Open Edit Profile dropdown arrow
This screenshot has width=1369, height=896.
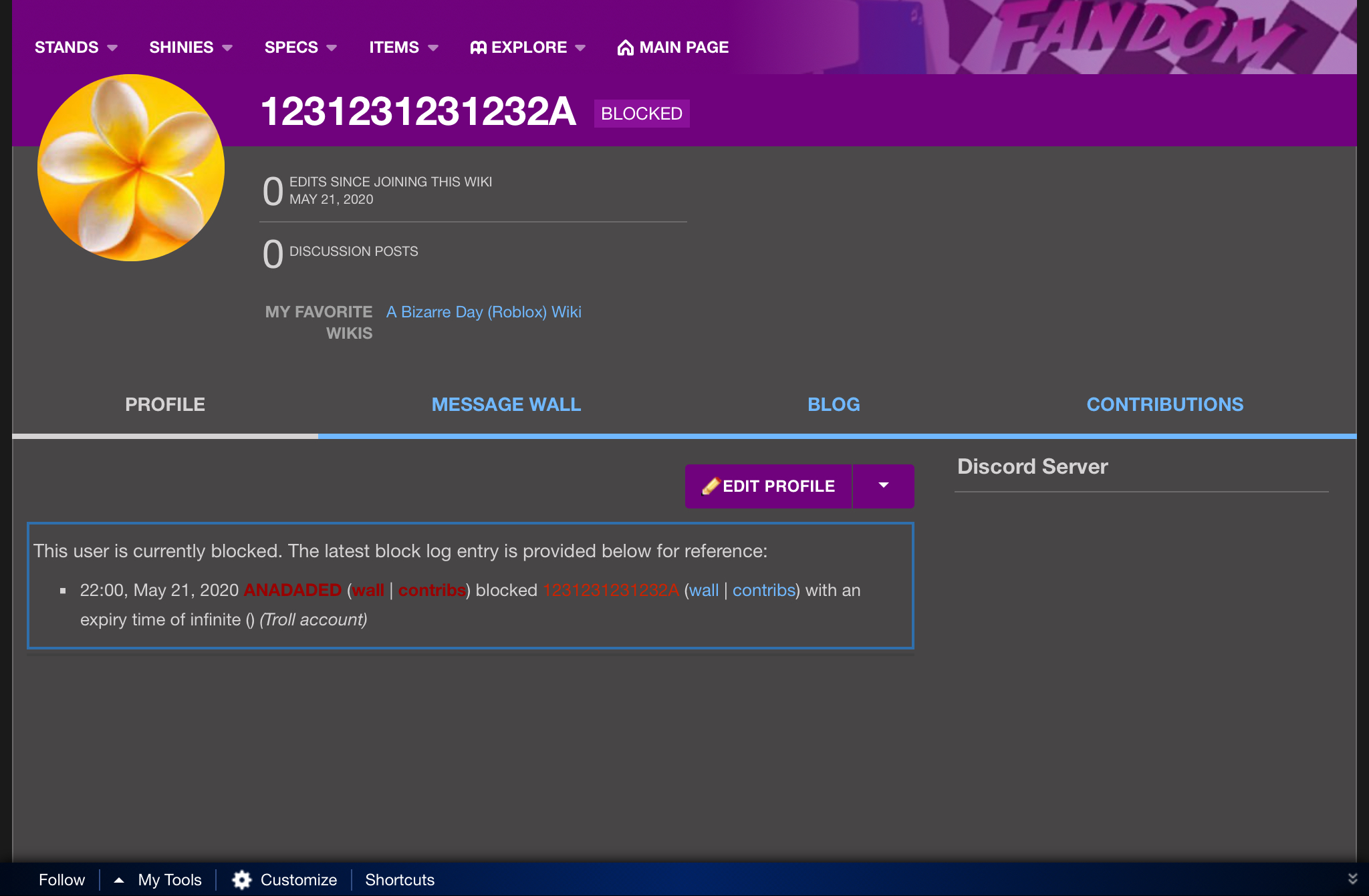coord(883,486)
